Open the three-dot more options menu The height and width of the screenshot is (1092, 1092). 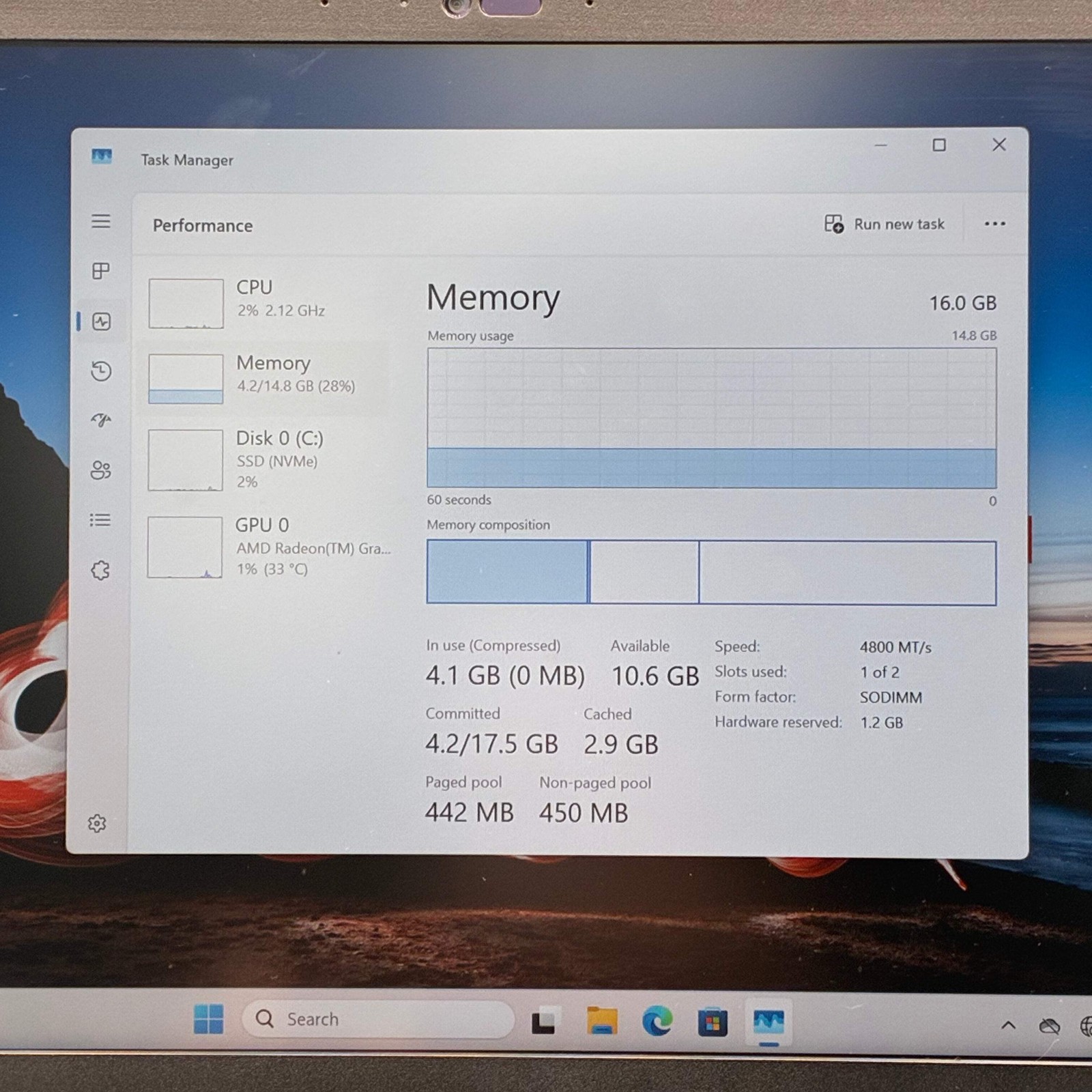coord(995,224)
